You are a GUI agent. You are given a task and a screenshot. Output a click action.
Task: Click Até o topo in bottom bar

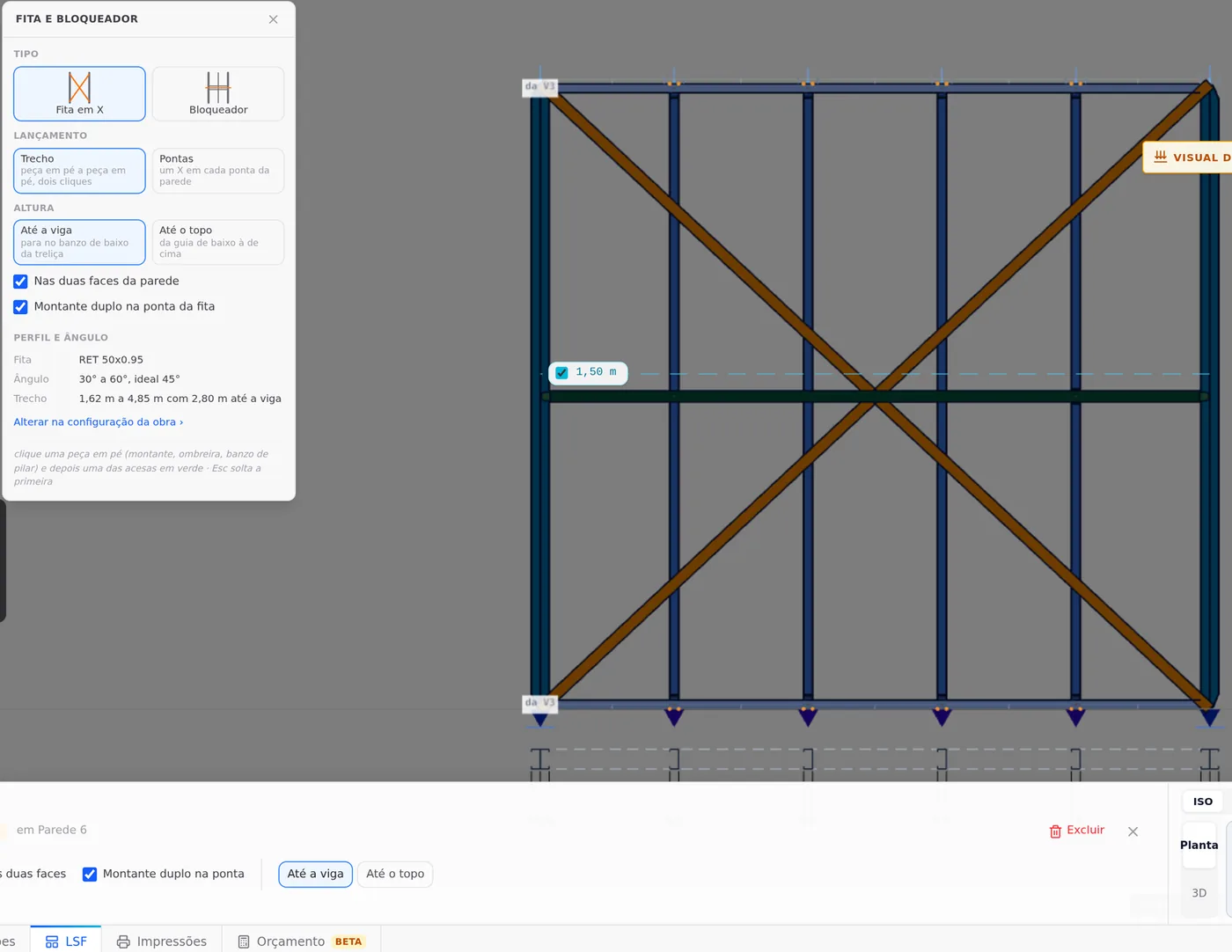point(395,874)
